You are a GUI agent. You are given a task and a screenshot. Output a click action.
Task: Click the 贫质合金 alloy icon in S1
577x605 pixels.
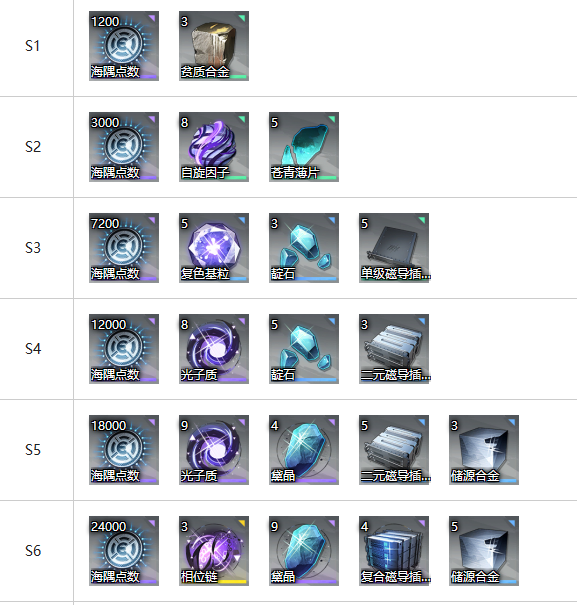point(214,46)
